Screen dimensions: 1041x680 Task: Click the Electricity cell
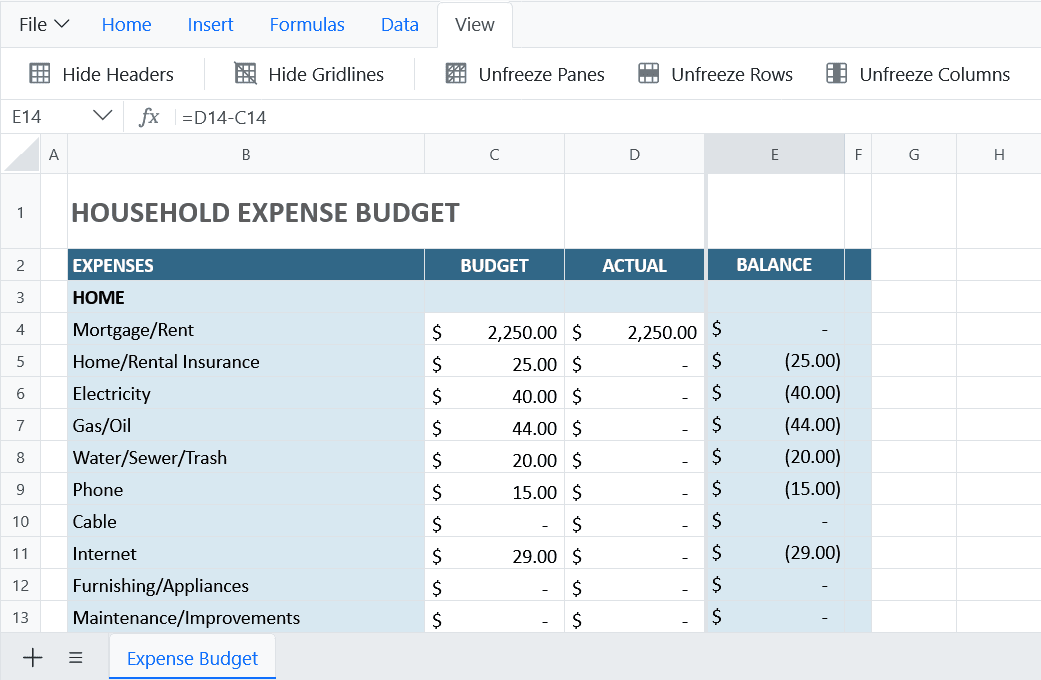[246, 393]
